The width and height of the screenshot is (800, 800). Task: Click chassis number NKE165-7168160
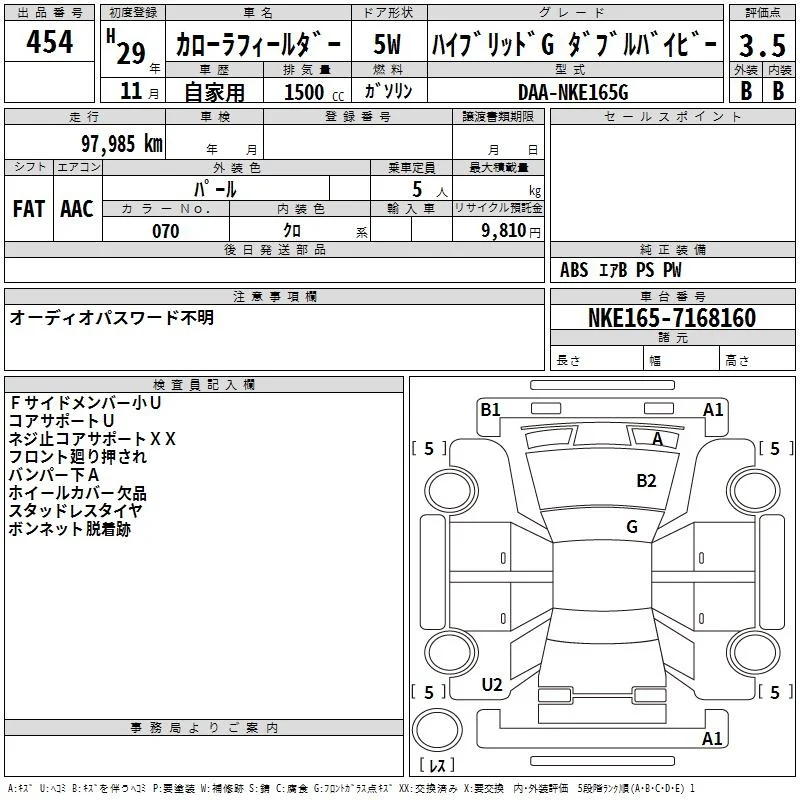[x=672, y=317]
